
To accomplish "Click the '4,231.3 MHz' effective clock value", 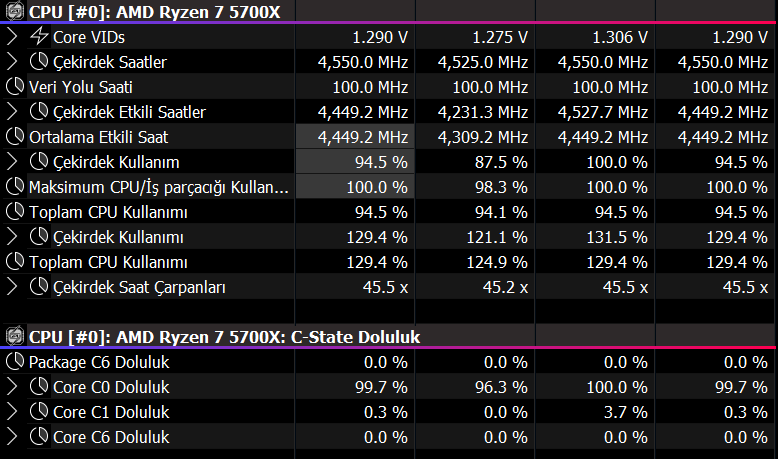I will 483,112.
